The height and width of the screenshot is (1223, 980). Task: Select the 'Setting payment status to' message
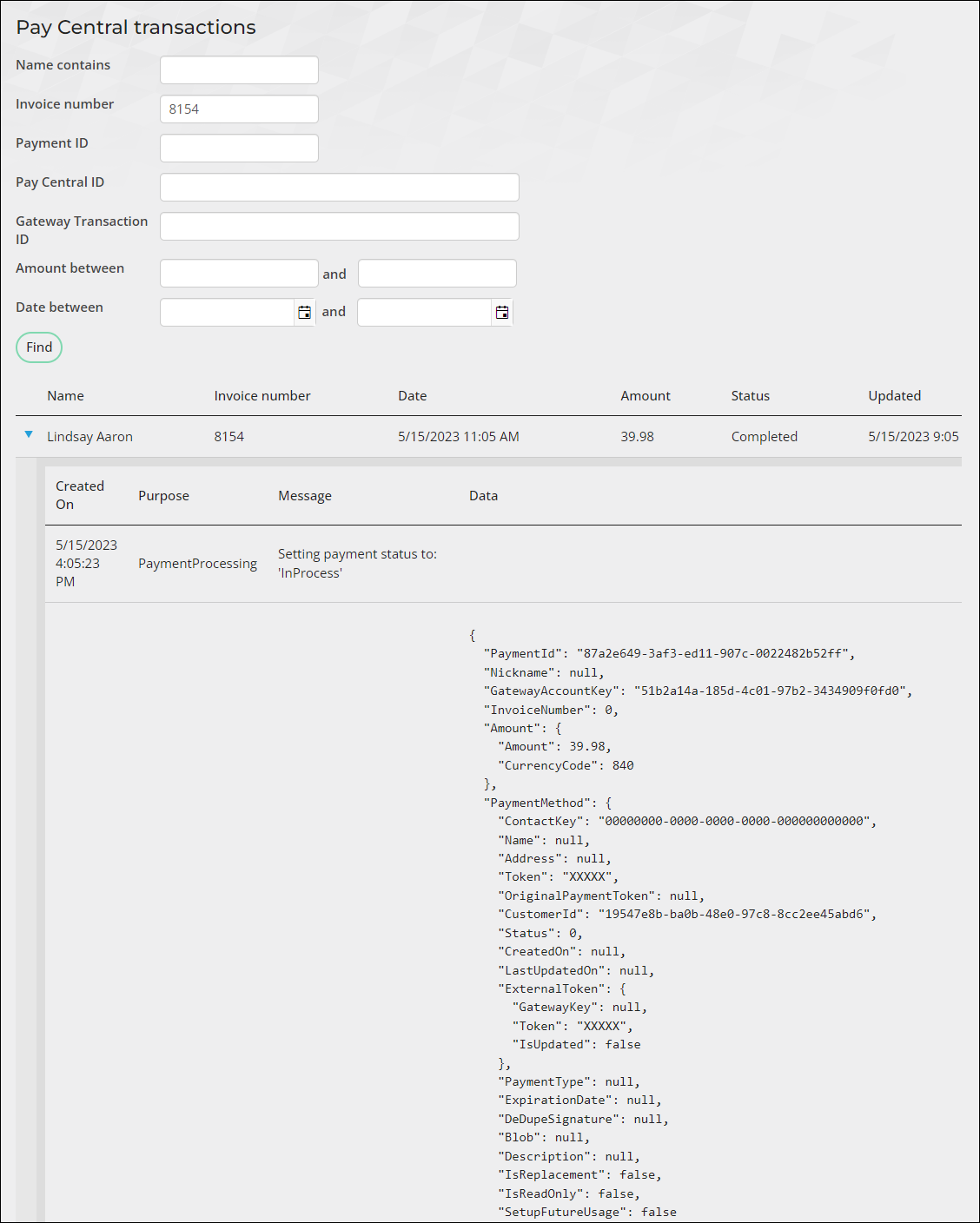[x=357, y=564]
